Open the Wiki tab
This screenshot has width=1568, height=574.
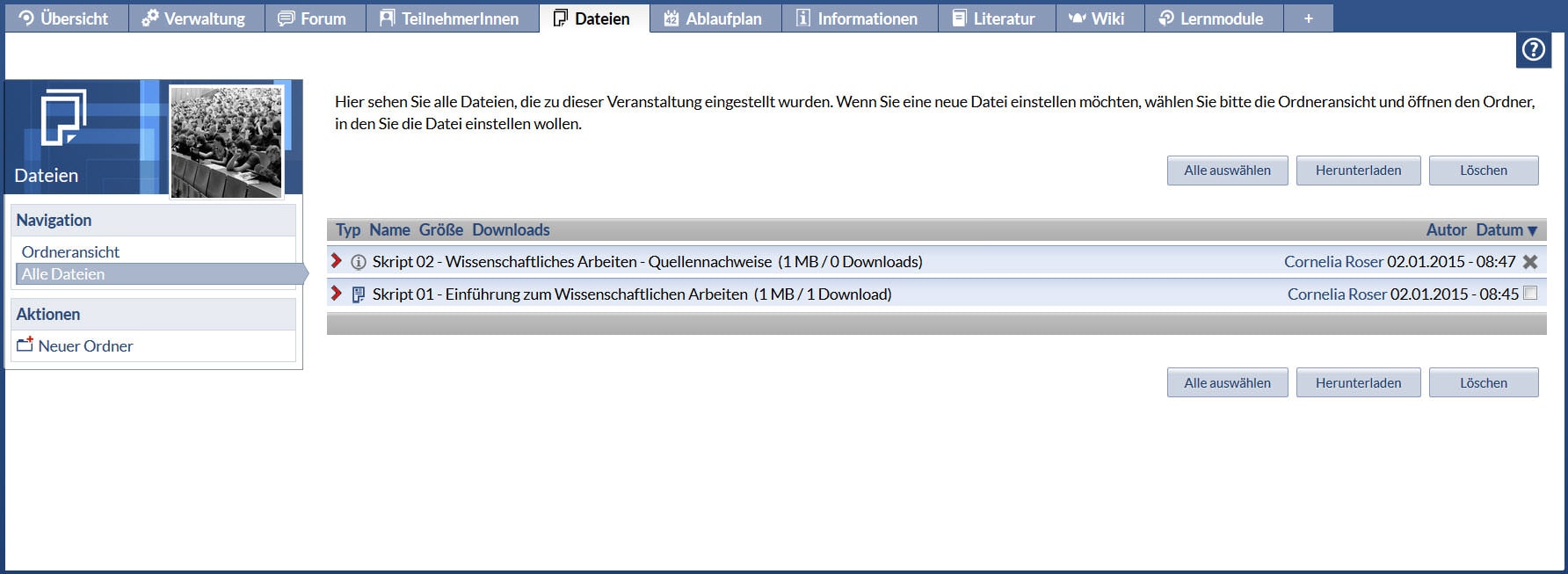1099,18
